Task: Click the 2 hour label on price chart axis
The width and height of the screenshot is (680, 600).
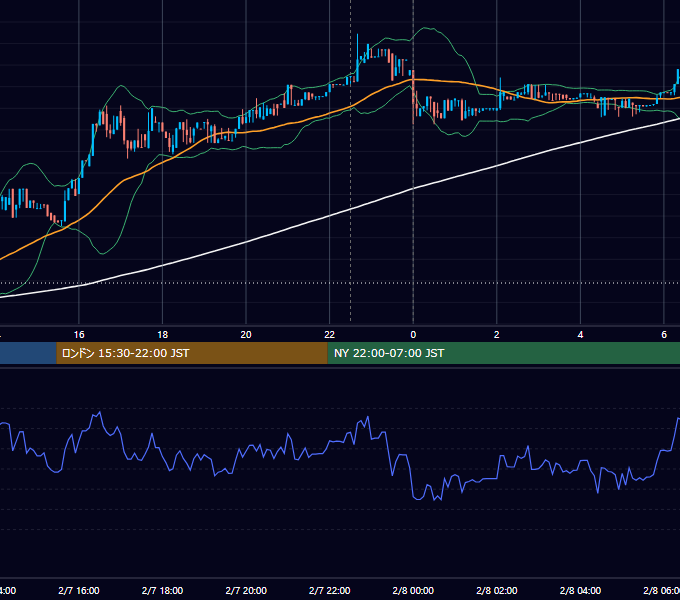Action: [x=497, y=335]
